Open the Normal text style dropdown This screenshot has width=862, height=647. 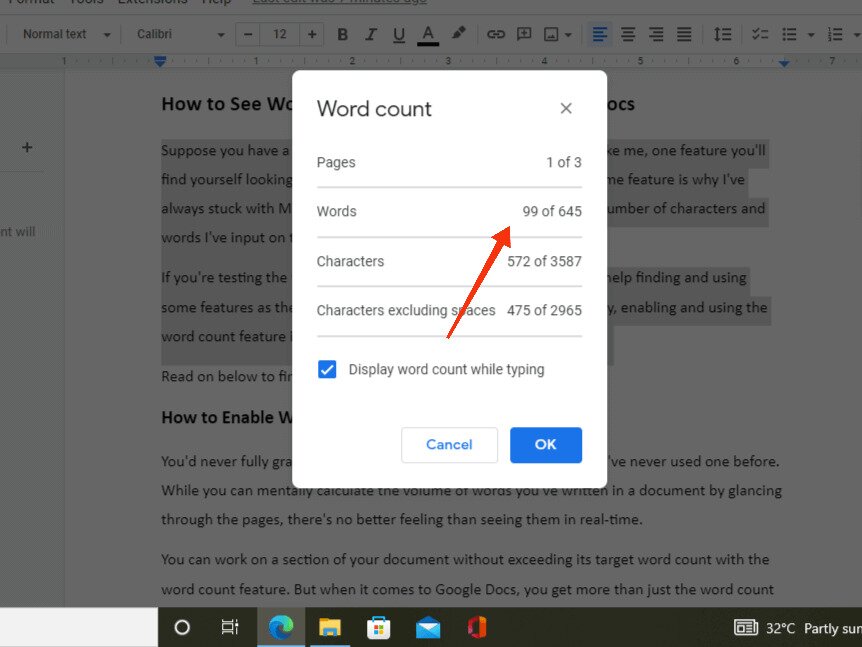[66, 35]
